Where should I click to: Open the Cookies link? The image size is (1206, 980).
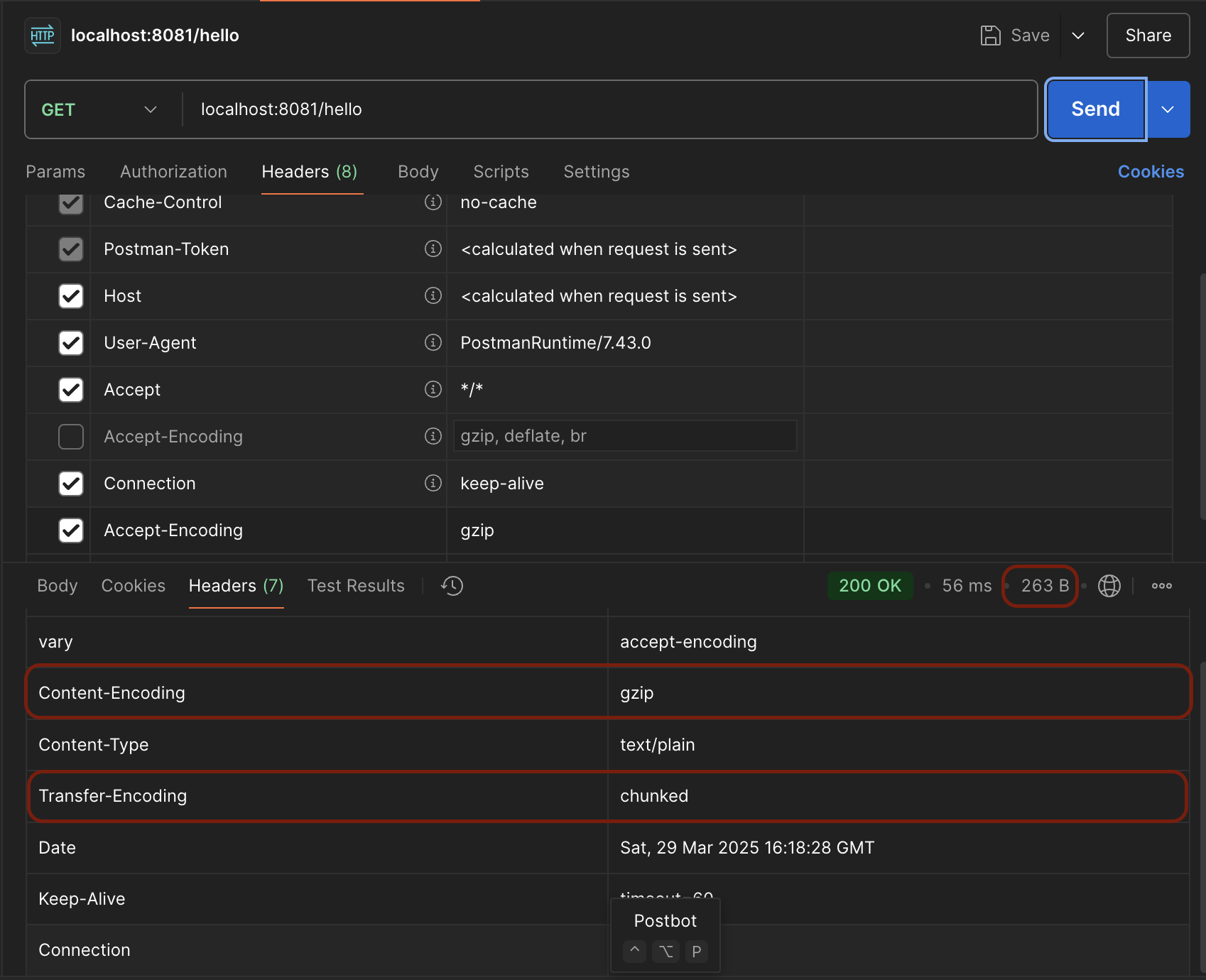click(1150, 172)
